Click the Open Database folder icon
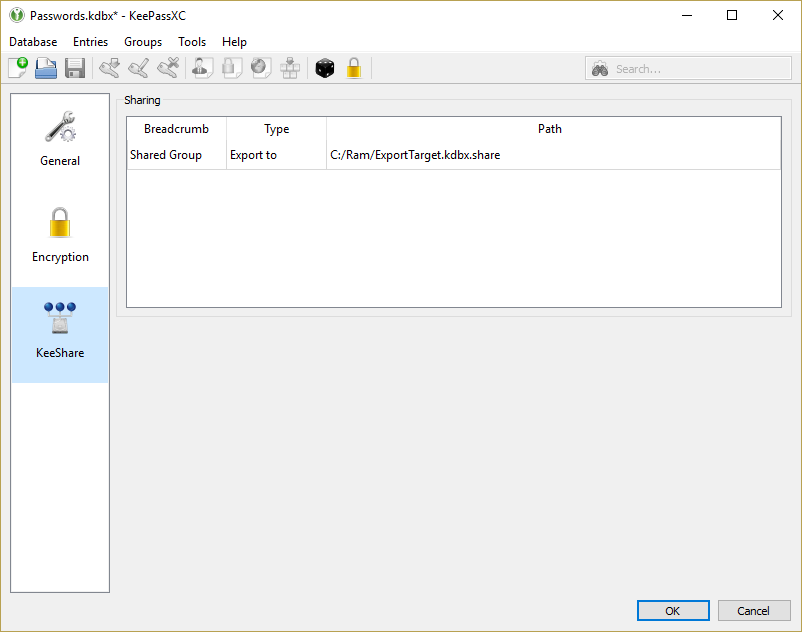The height and width of the screenshot is (632, 802). [x=46, y=68]
